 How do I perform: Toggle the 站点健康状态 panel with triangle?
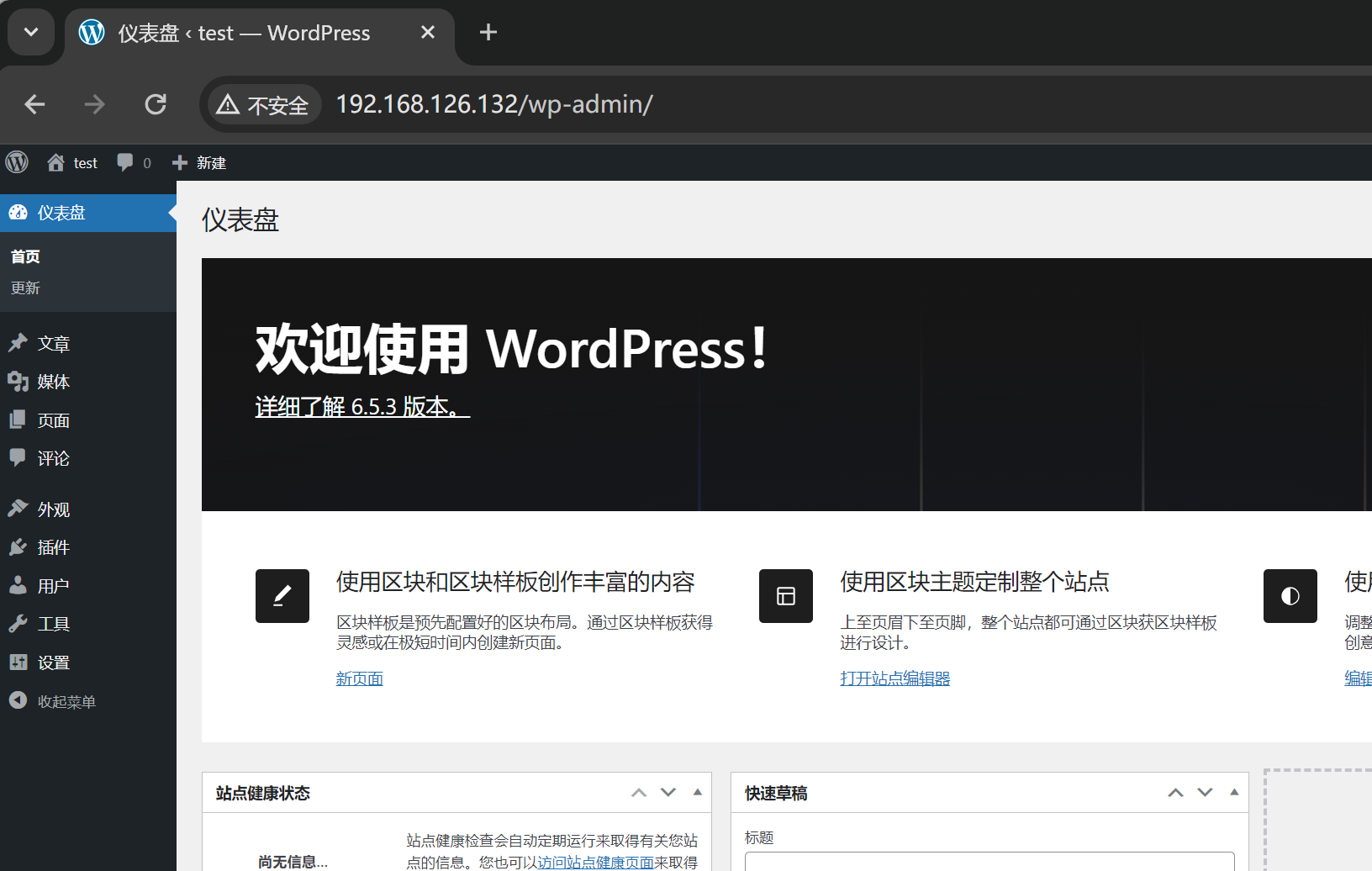coord(697,792)
